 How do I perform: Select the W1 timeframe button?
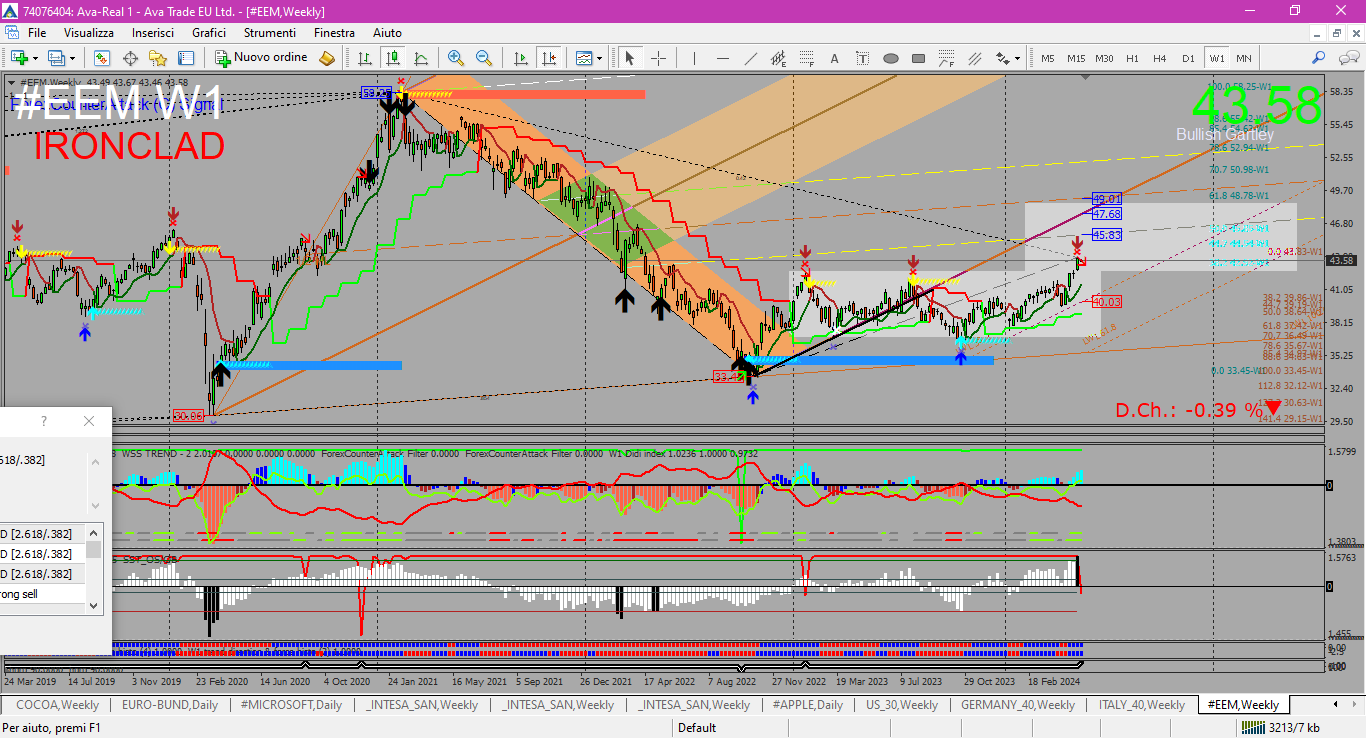point(1216,58)
